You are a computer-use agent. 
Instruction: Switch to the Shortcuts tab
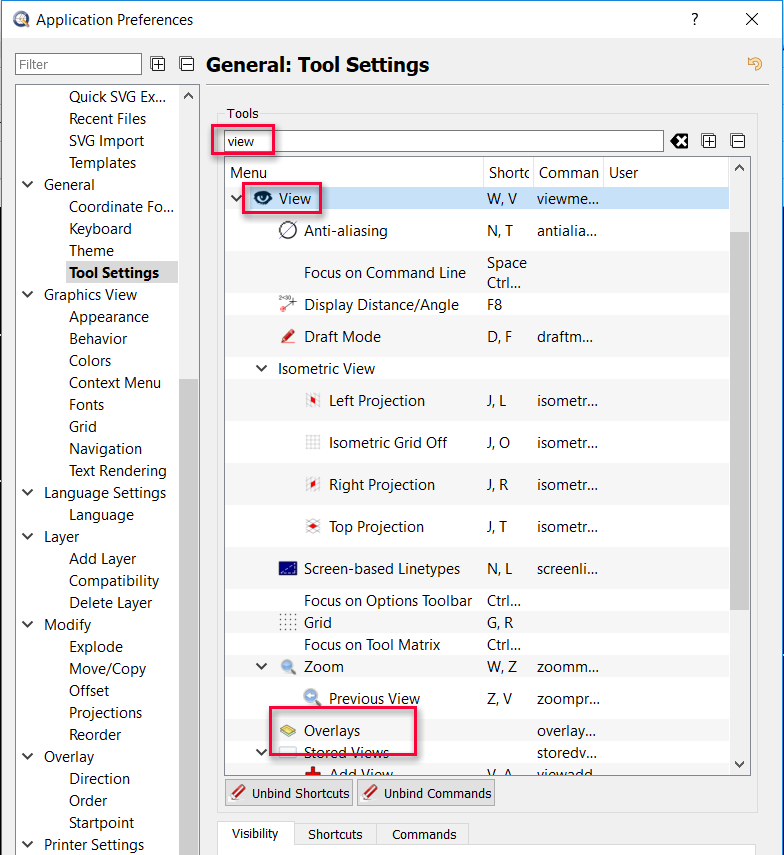(335, 834)
